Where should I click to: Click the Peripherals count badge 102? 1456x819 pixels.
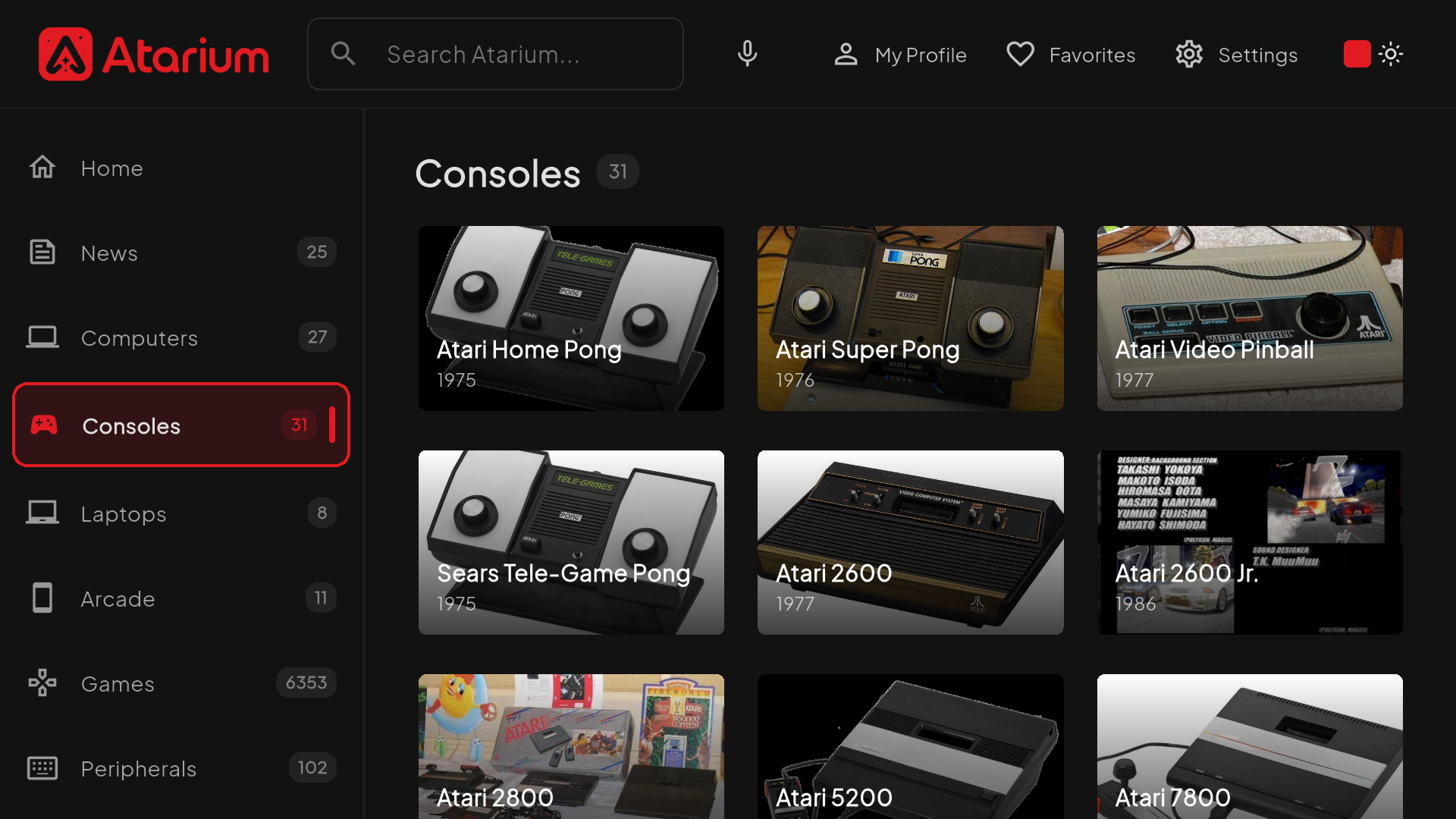pyautogui.click(x=312, y=767)
